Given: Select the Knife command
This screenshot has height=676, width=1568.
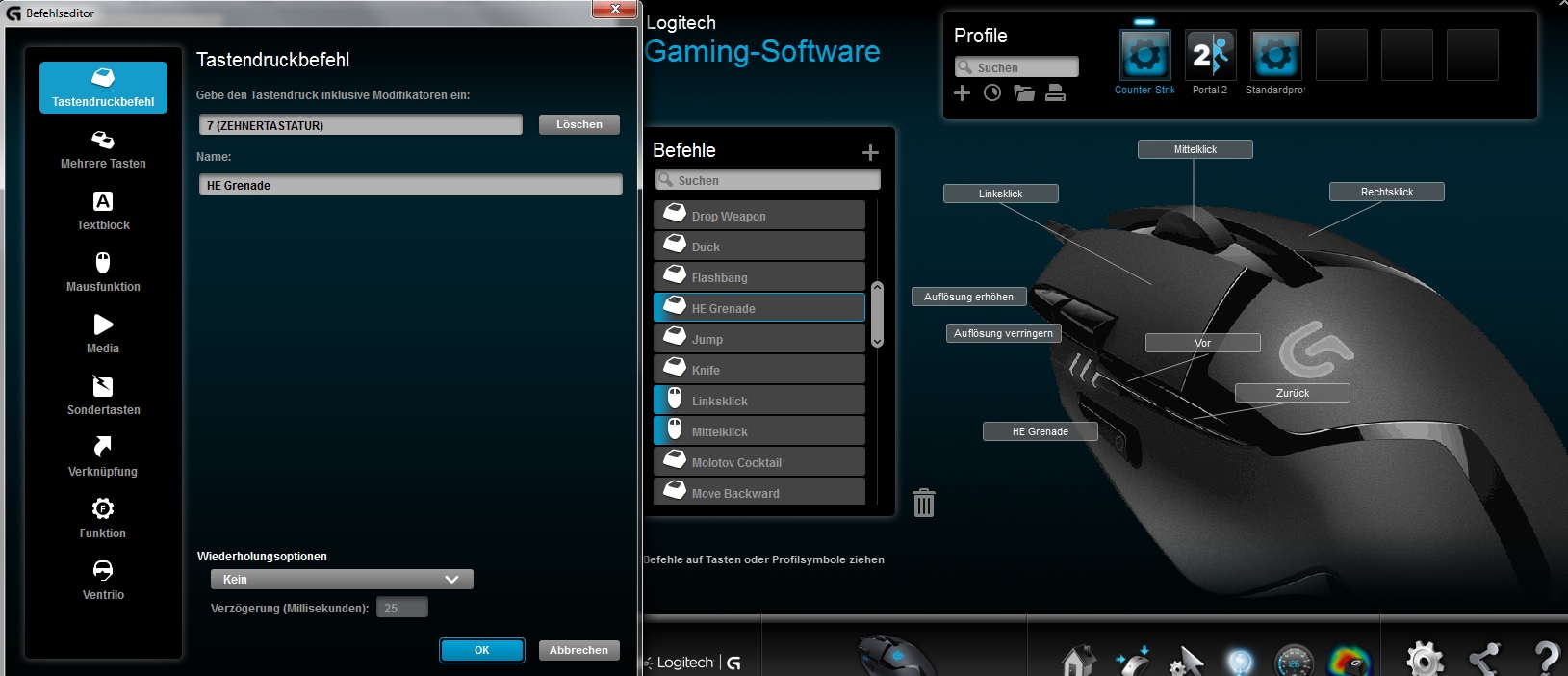Looking at the screenshot, I should [x=759, y=369].
